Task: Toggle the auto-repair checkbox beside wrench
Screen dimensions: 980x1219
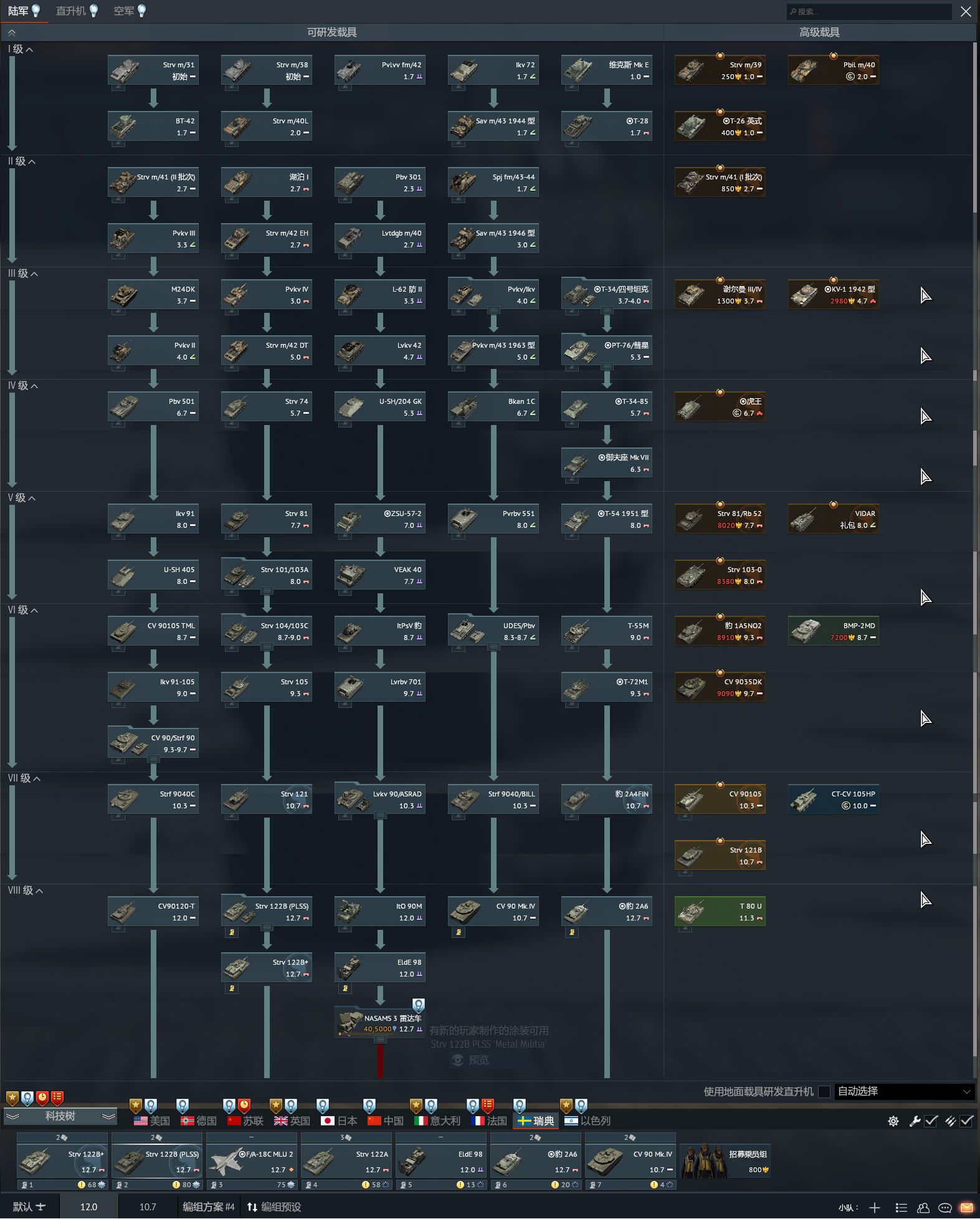Action: point(931,1121)
